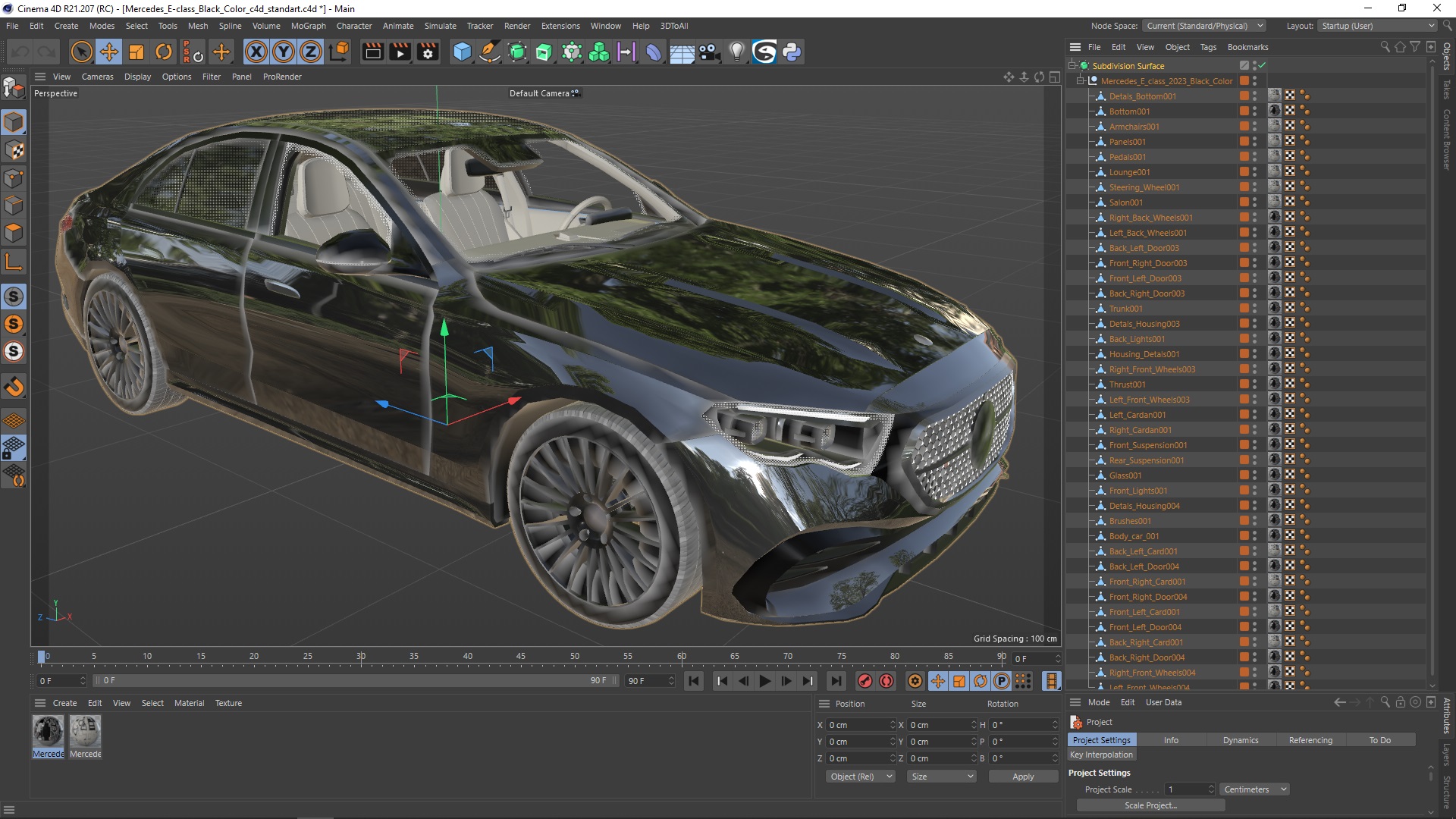Collapse Mercedes_E_class_2023_Black_Color node
Screen dimensions: 1456x819
(1081, 81)
